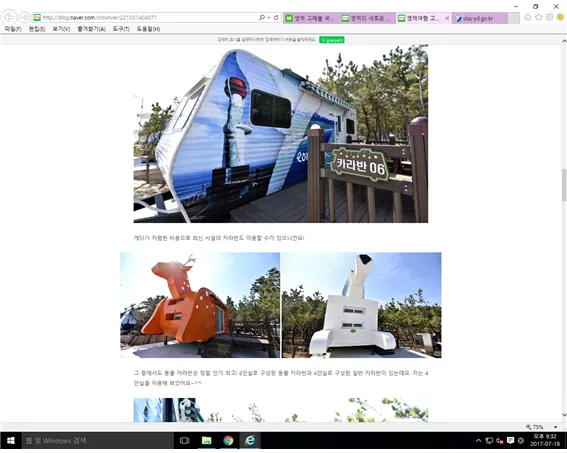
Task: Open the 도움말(H) menu
Action: 148,29
